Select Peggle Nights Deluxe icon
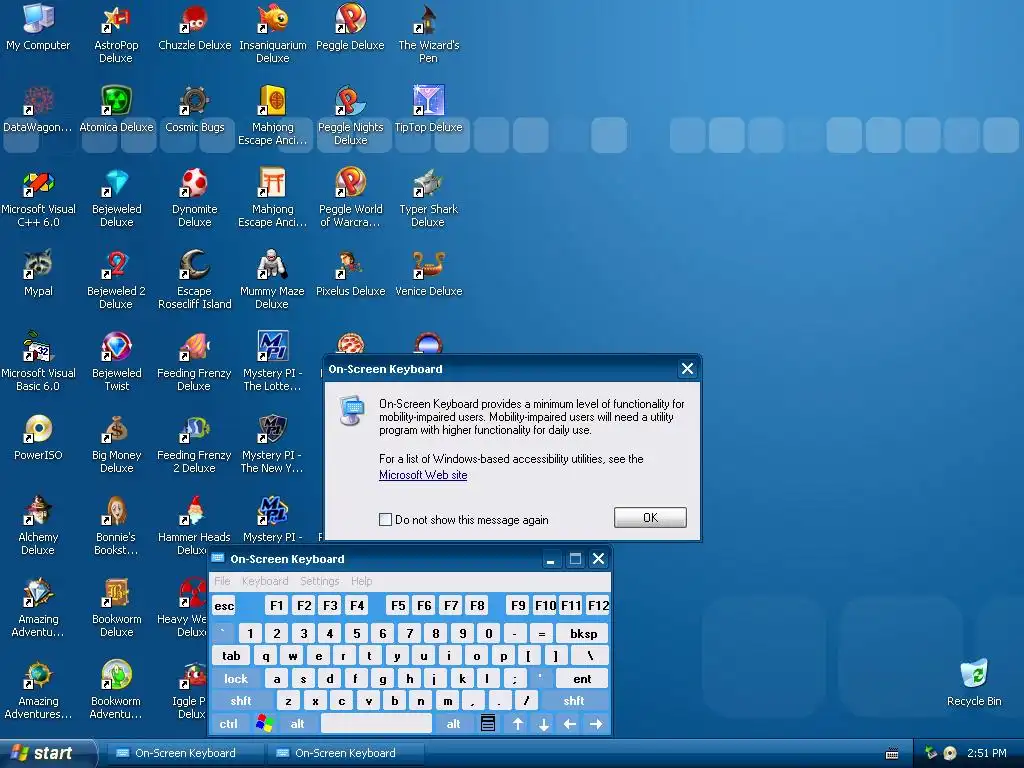 (x=351, y=116)
